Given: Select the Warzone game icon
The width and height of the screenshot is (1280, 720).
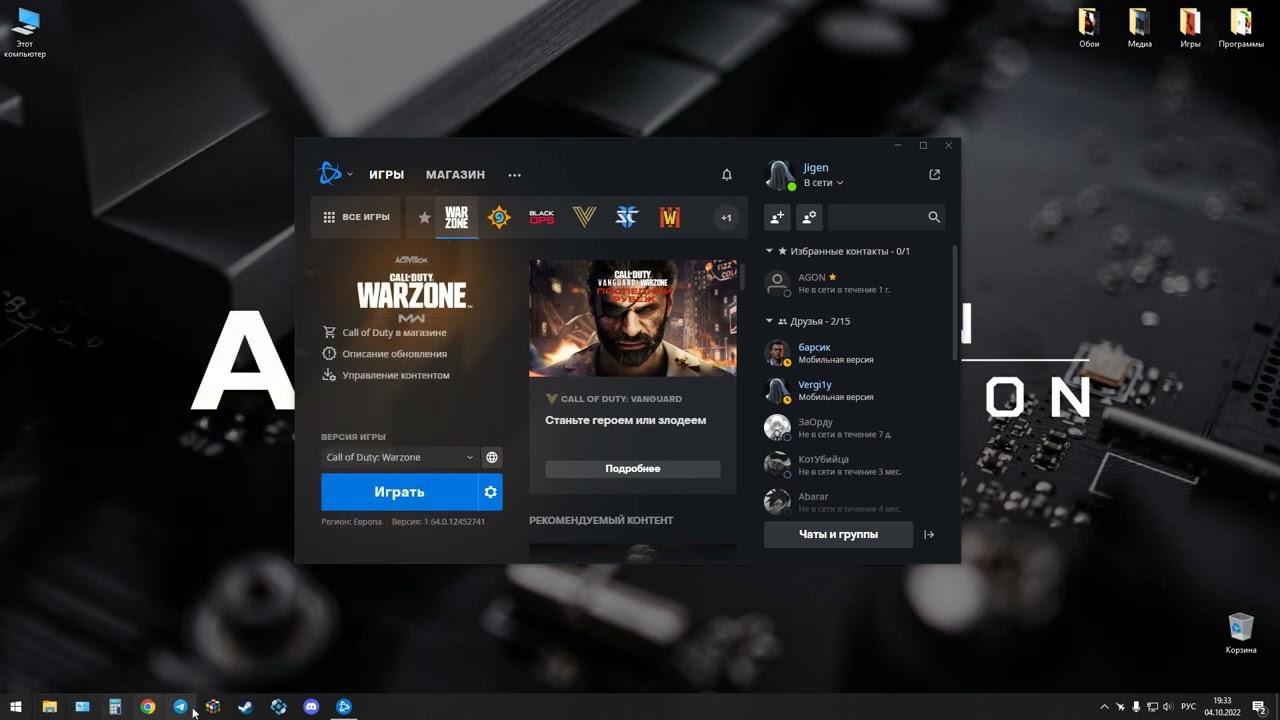Looking at the screenshot, I should 456,217.
